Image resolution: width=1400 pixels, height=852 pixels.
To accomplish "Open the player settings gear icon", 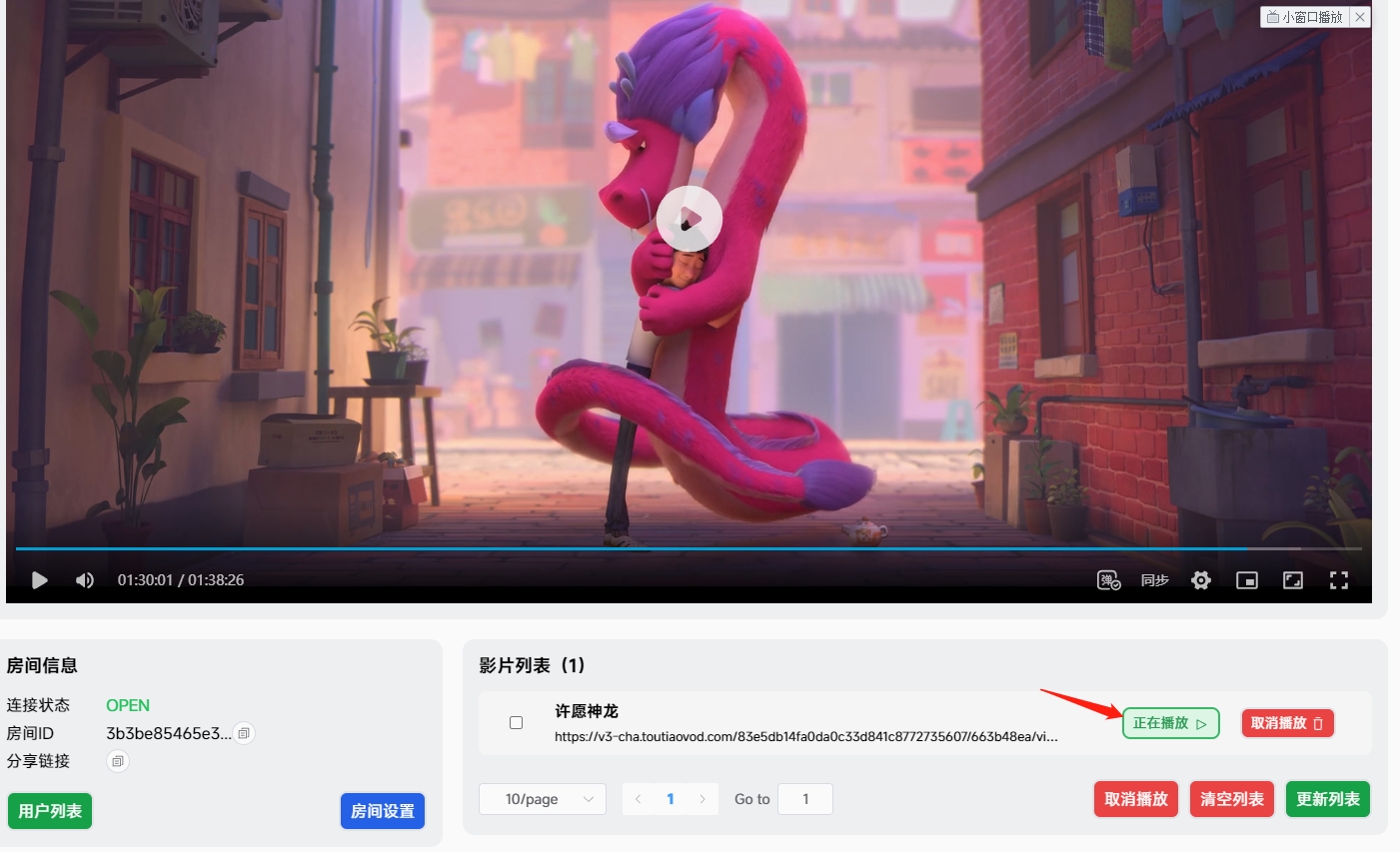I will [1201, 580].
